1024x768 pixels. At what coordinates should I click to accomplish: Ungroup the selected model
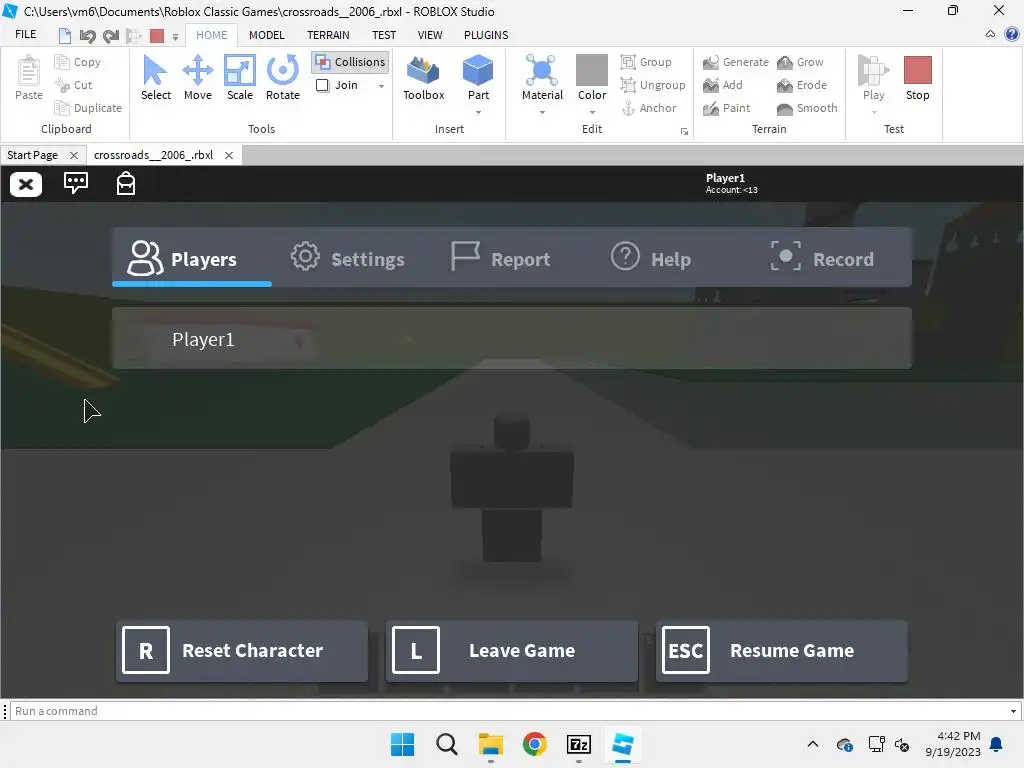click(653, 85)
